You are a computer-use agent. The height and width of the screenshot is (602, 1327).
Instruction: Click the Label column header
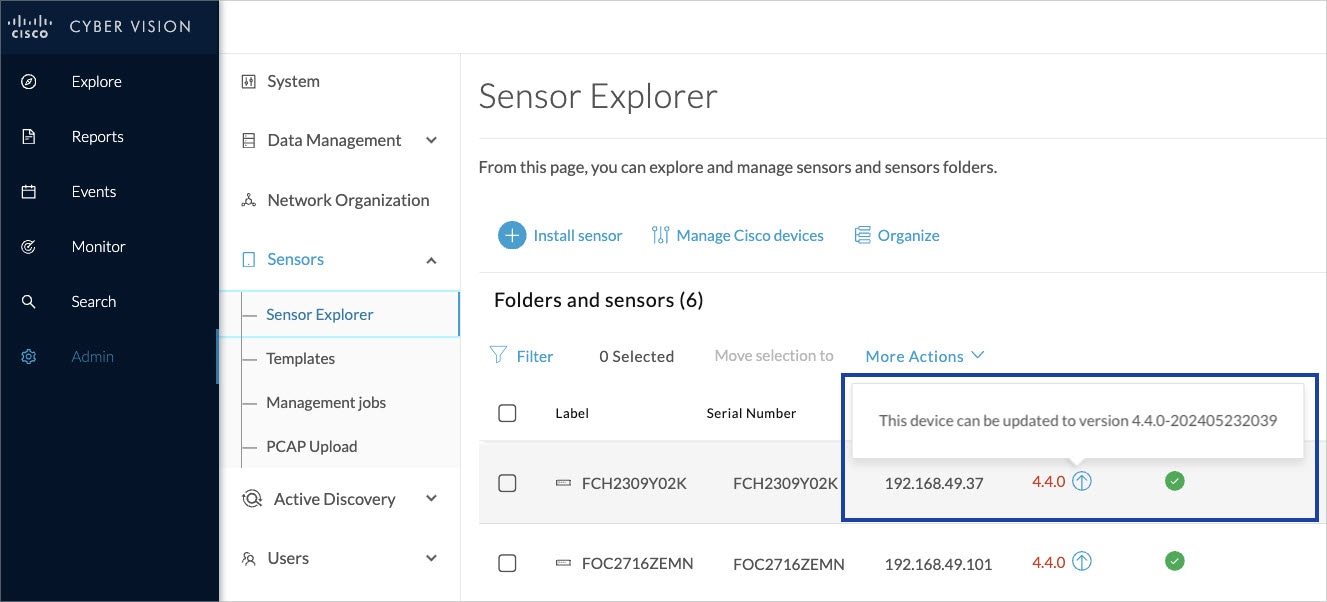(x=572, y=413)
